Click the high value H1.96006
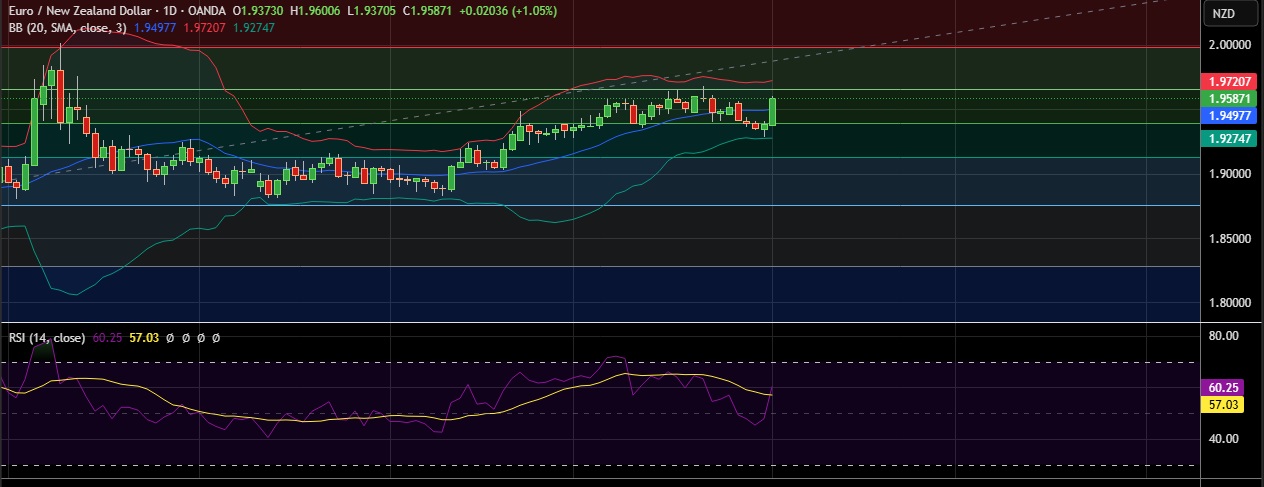Image resolution: width=1264 pixels, height=487 pixels. coord(315,10)
